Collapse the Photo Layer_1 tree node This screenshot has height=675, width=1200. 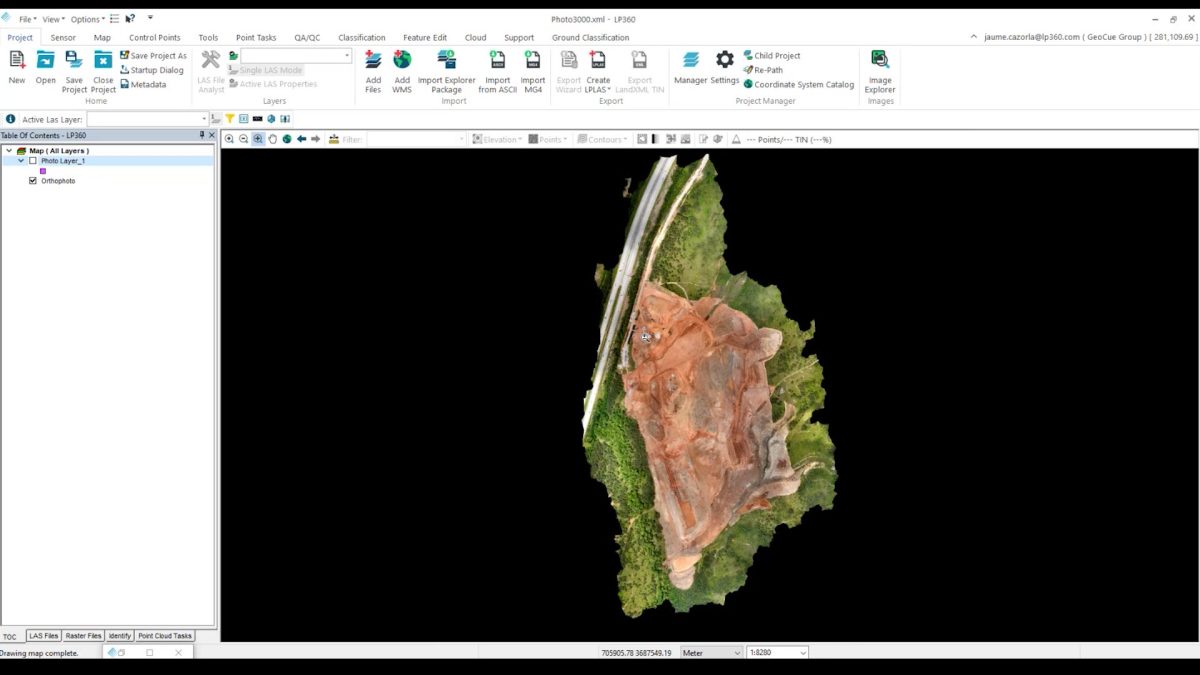21,160
